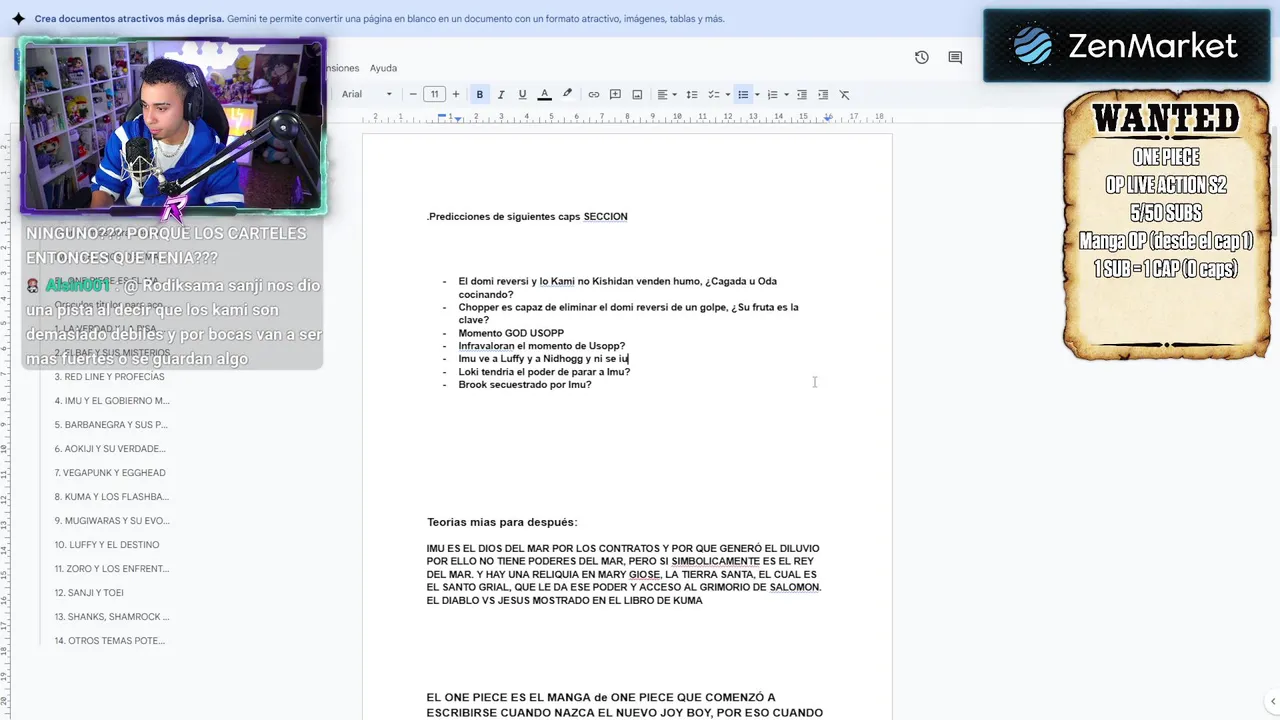
Task: Click the bullet 'Brook secuestrado por Imu?'
Action: tap(524, 385)
